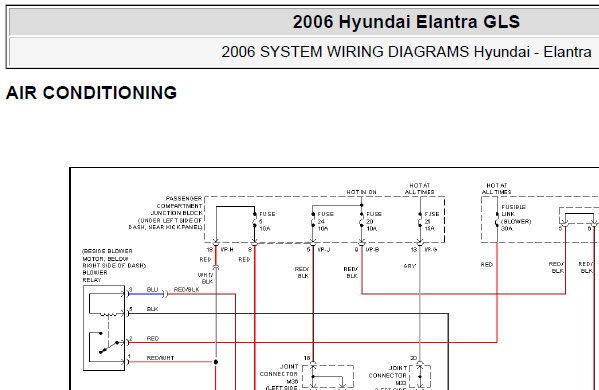The image size is (599, 390).
Task: Select the 'FUSE 6 10A' label
Action: 267,221
